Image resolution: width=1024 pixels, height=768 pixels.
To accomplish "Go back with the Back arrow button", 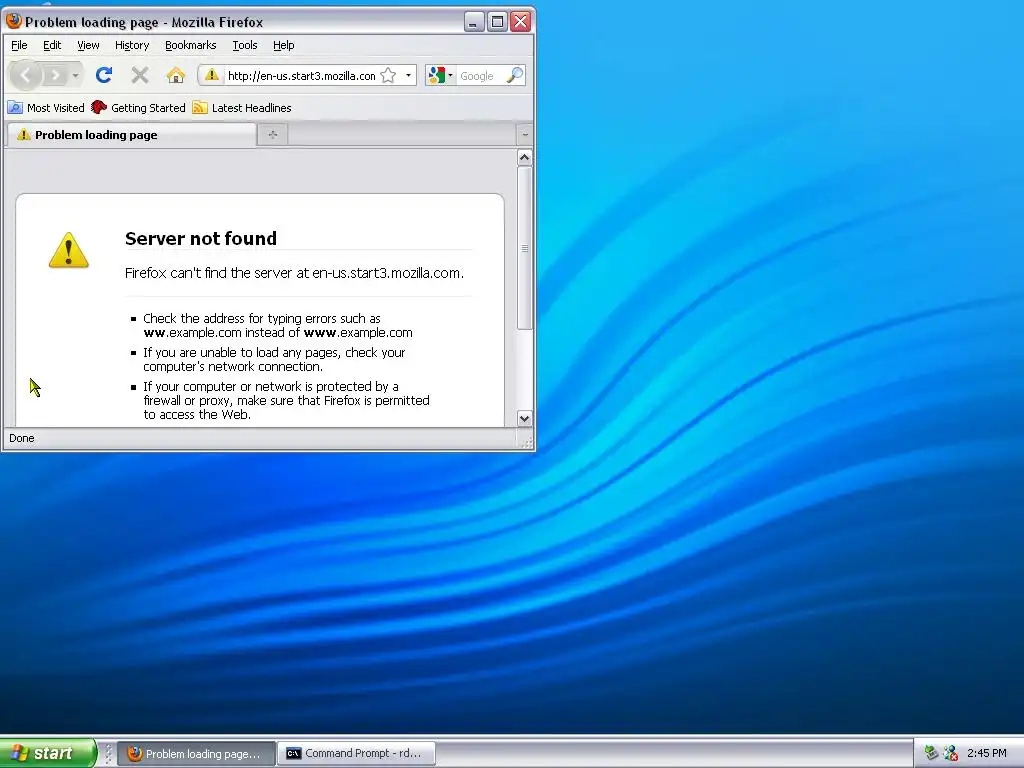I will coord(26,76).
